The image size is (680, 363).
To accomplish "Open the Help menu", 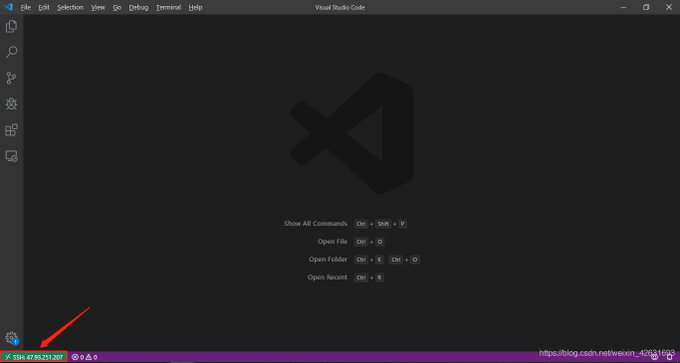I will [x=195, y=7].
